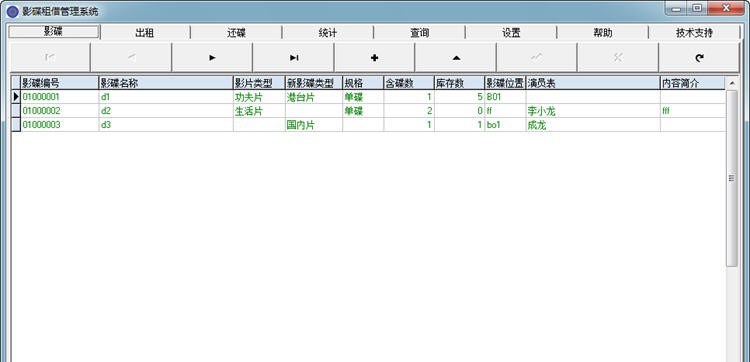Click the 李小龙 actor cell
The width and height of the screenshot is (750, 362).
pos(593,111)
